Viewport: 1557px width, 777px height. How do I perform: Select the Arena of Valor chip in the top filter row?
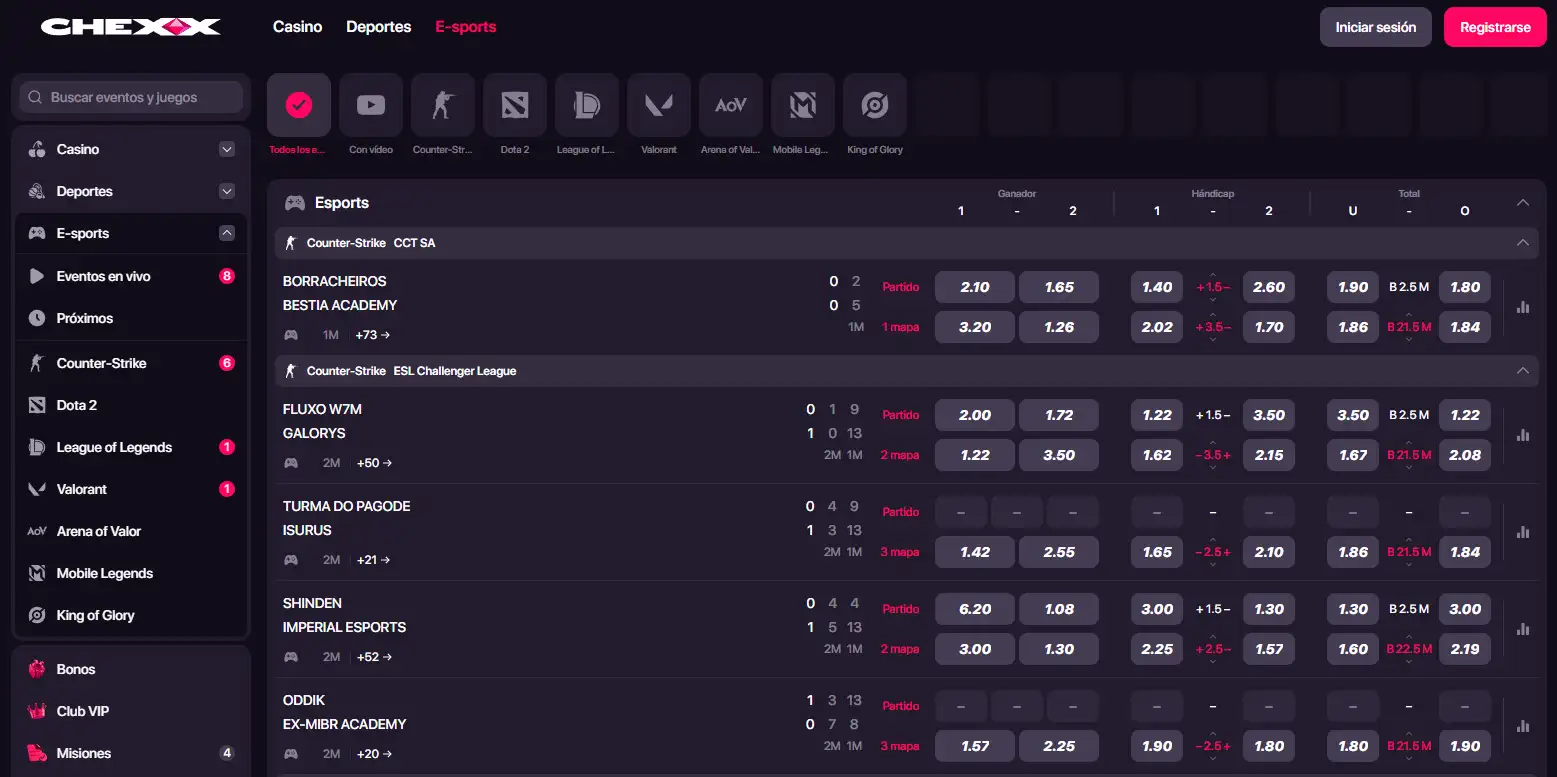[x=731, y=104]
